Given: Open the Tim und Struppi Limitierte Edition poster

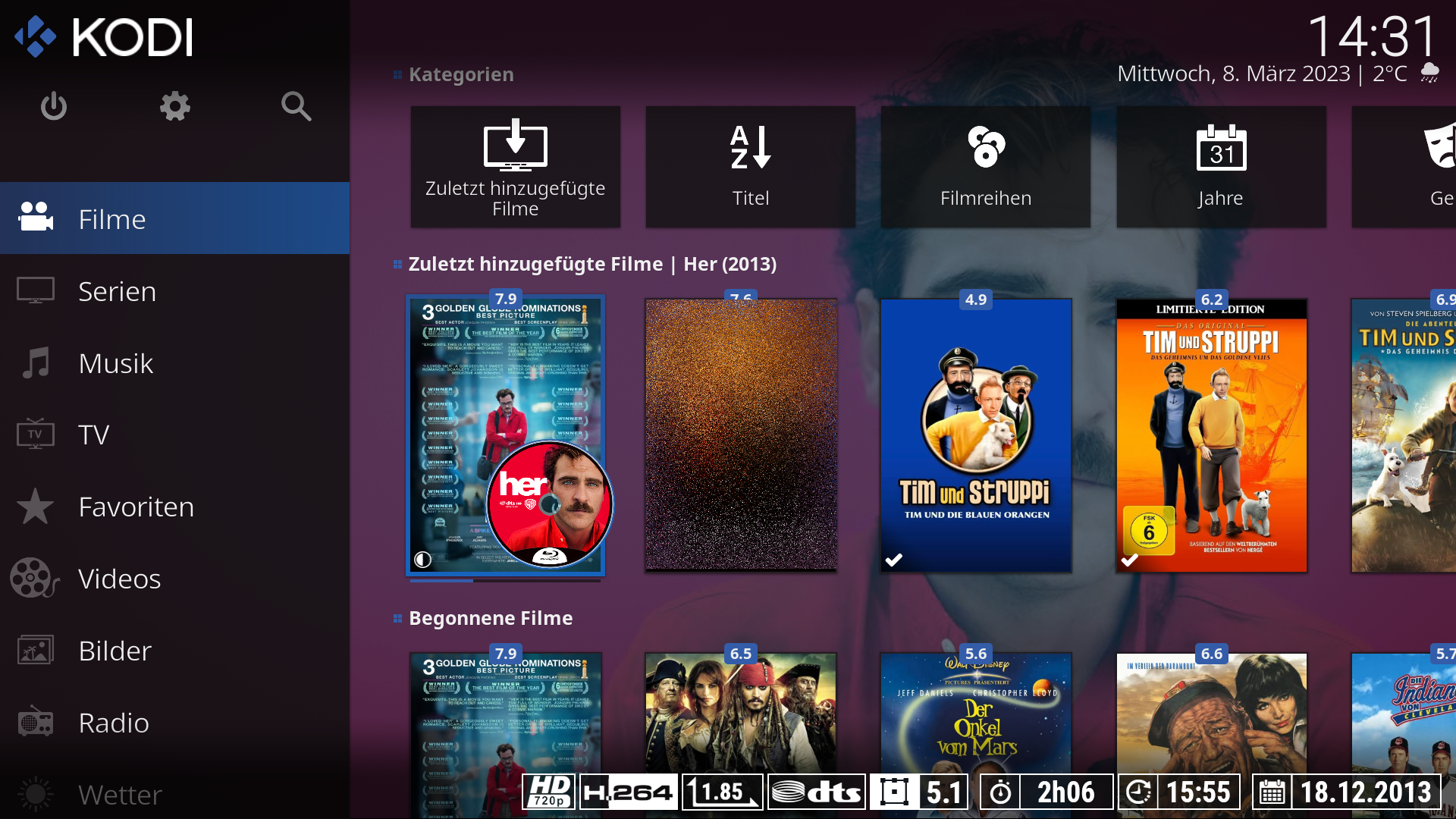Looking at the screenshot, I should coord(1212,435).
